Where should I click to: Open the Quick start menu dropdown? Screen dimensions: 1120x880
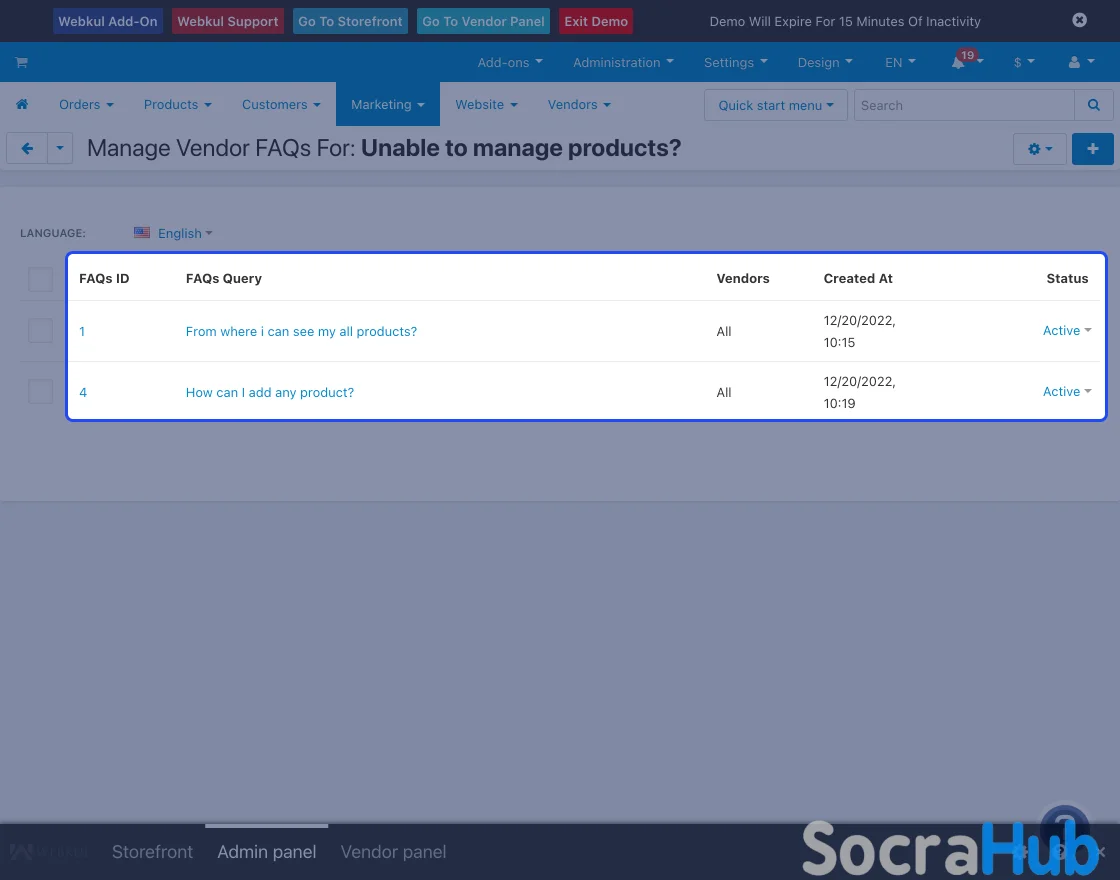point(775,105)
